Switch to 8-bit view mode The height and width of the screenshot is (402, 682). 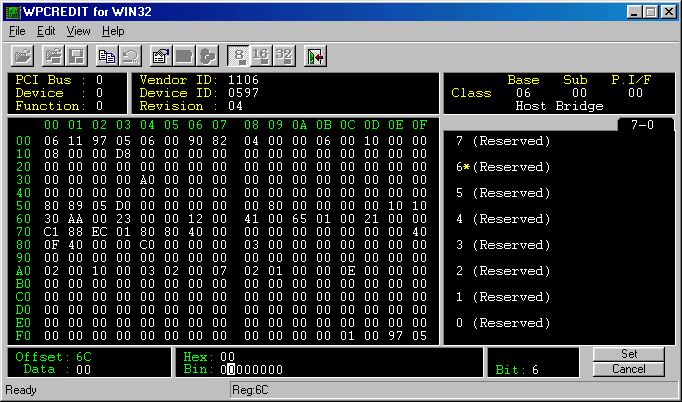point(238,56)
